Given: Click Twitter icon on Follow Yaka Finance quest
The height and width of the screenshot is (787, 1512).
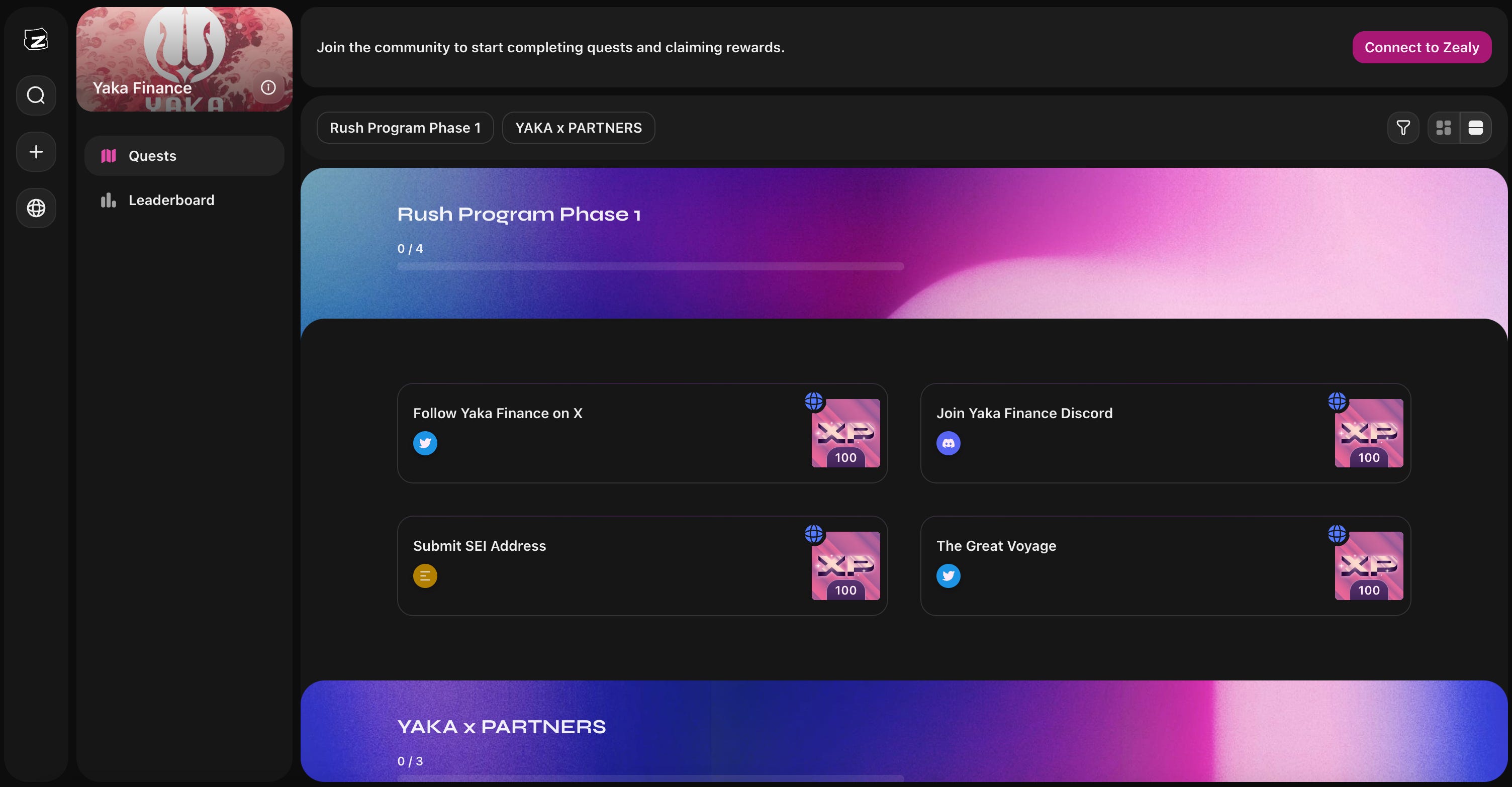Looking at the screenshot, I should (425, 443).
